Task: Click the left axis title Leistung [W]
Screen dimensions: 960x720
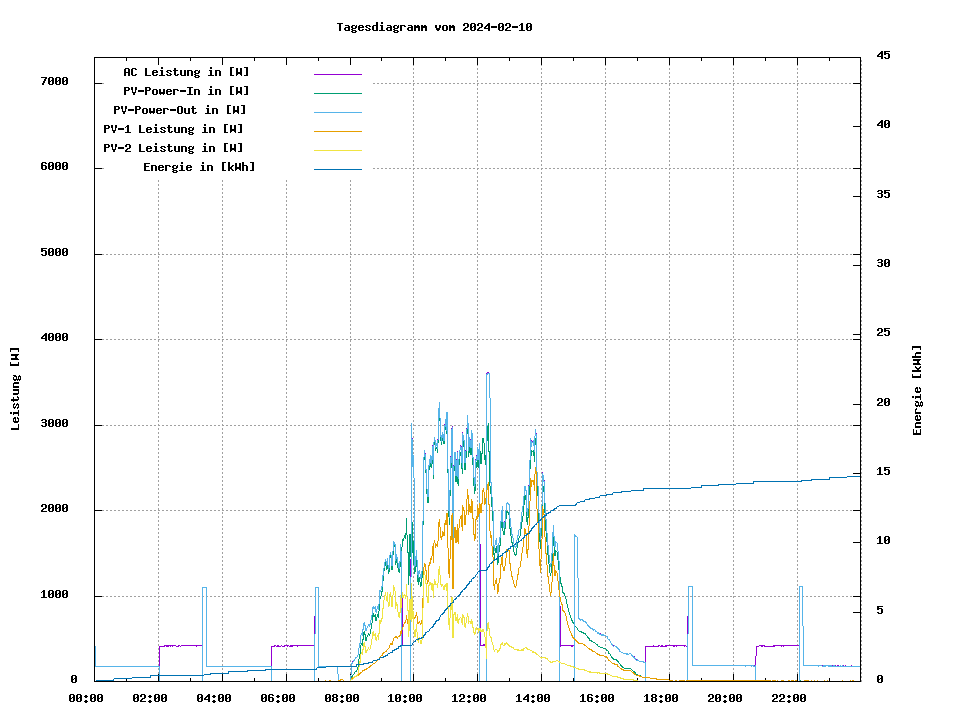Action: click(15, 388)
